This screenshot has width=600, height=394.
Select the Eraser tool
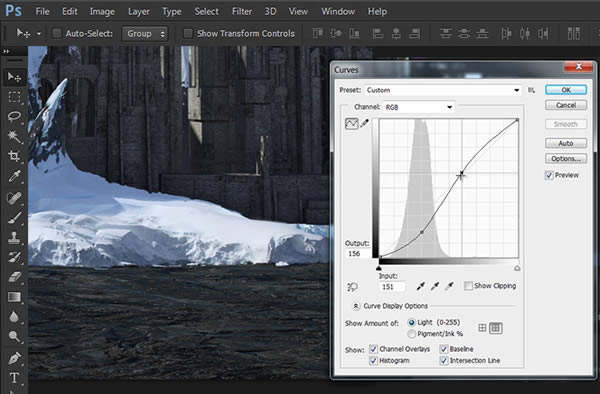[14, 277]
